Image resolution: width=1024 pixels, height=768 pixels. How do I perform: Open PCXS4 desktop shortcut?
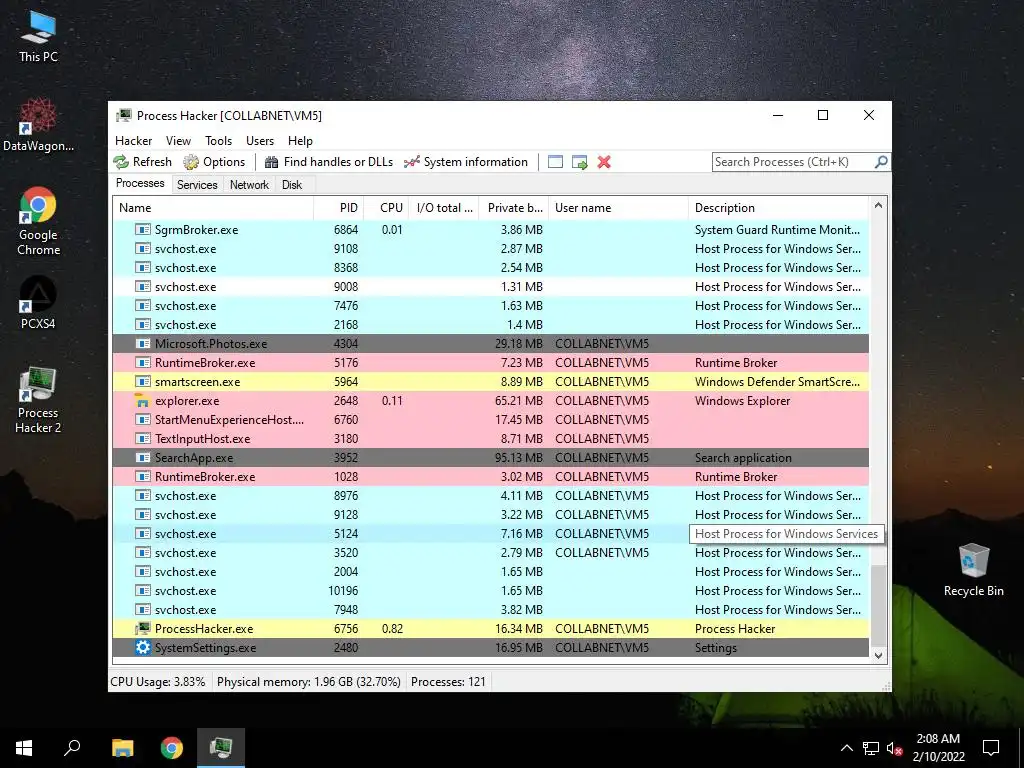(38, 302)
